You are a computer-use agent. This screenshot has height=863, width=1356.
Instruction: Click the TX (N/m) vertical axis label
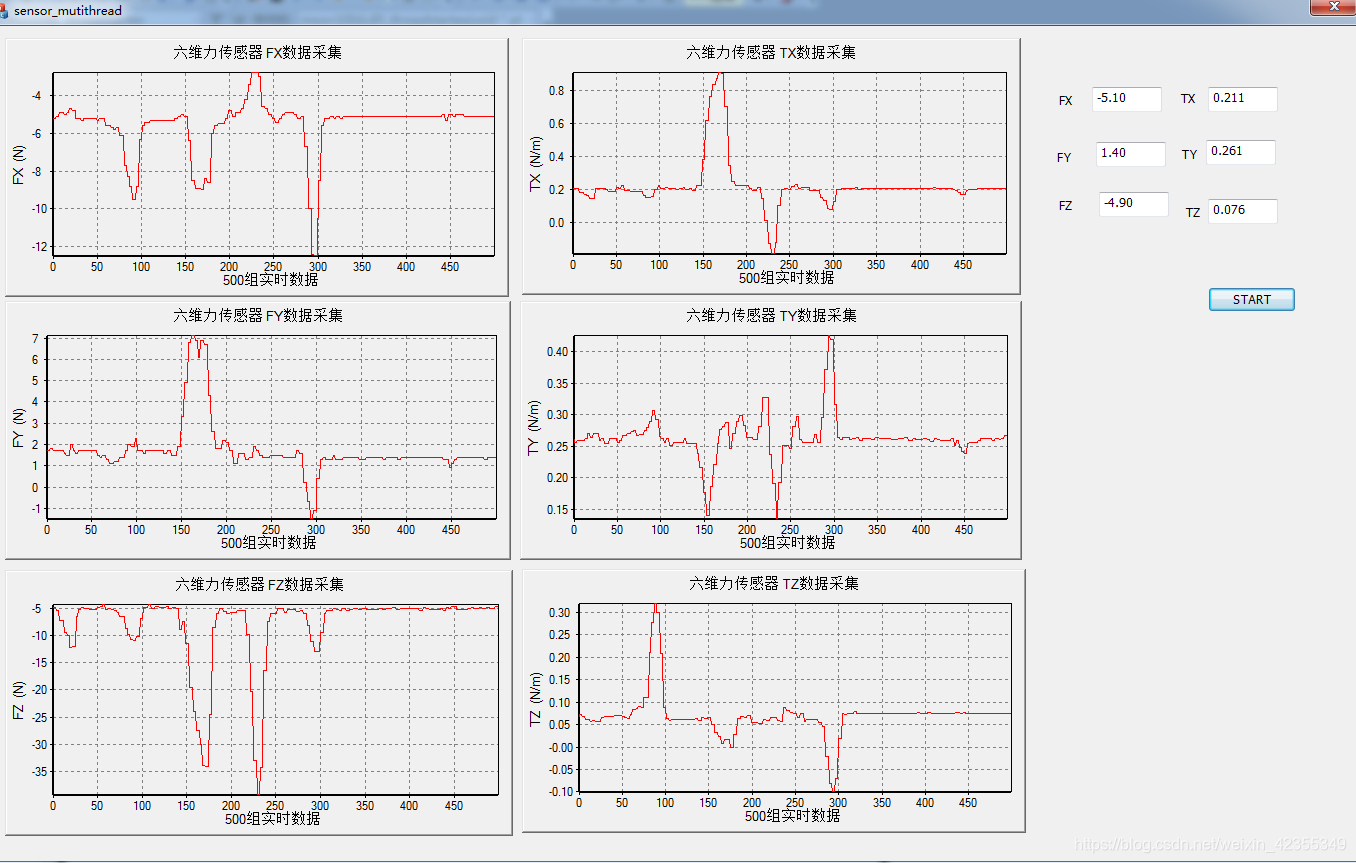coord(535,165)
